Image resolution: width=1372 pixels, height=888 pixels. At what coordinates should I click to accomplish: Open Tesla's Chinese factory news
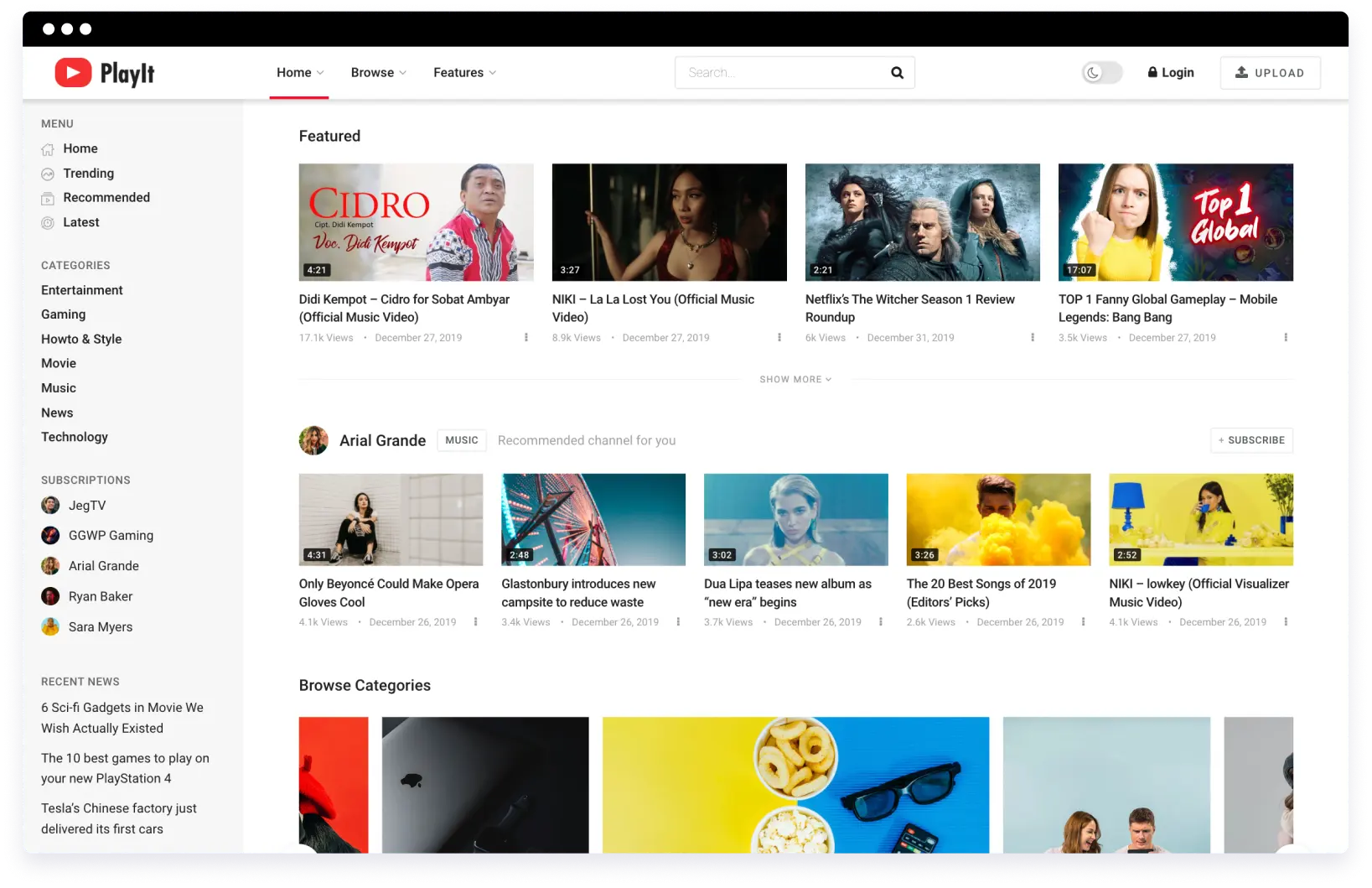click(119, 819)
